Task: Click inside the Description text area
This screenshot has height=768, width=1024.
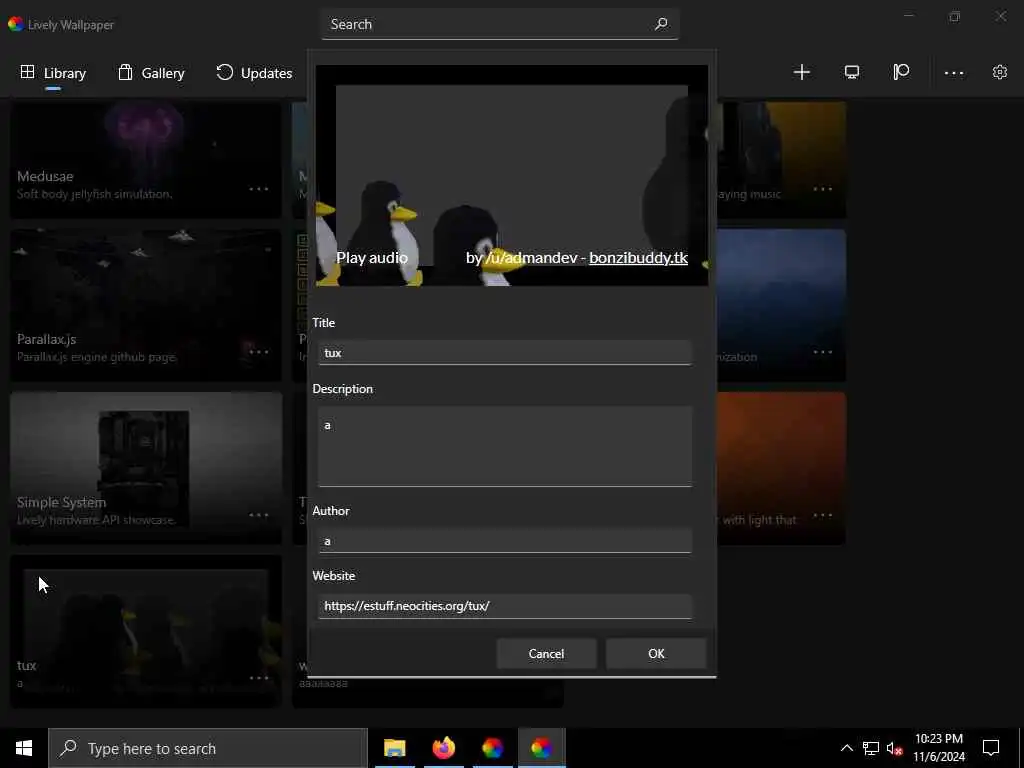Action: click(x=505, y=447)
